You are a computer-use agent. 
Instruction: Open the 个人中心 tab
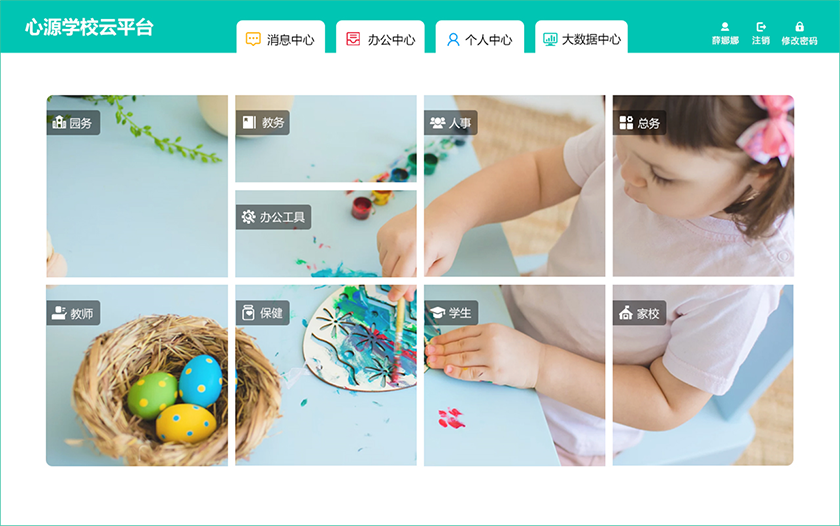pos(480,37)
